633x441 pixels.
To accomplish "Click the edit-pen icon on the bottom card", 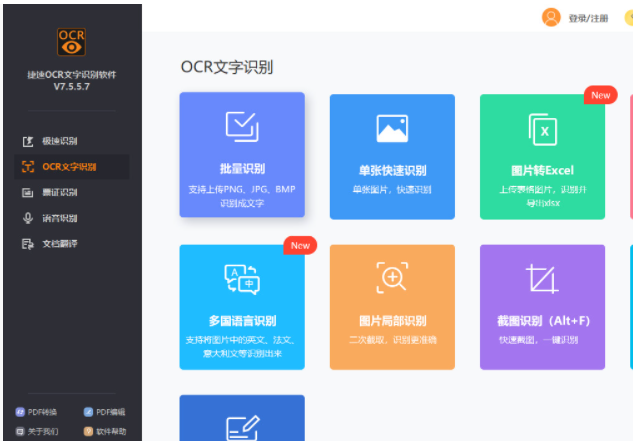I will (x=243, y=428).
